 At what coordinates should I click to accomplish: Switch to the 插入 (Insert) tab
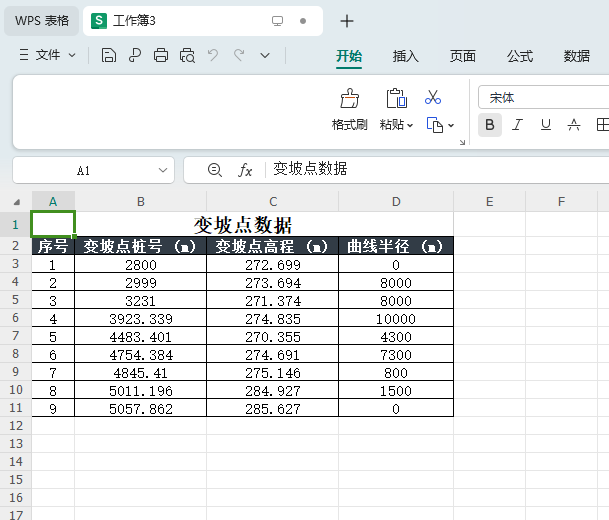coord(405,56)
